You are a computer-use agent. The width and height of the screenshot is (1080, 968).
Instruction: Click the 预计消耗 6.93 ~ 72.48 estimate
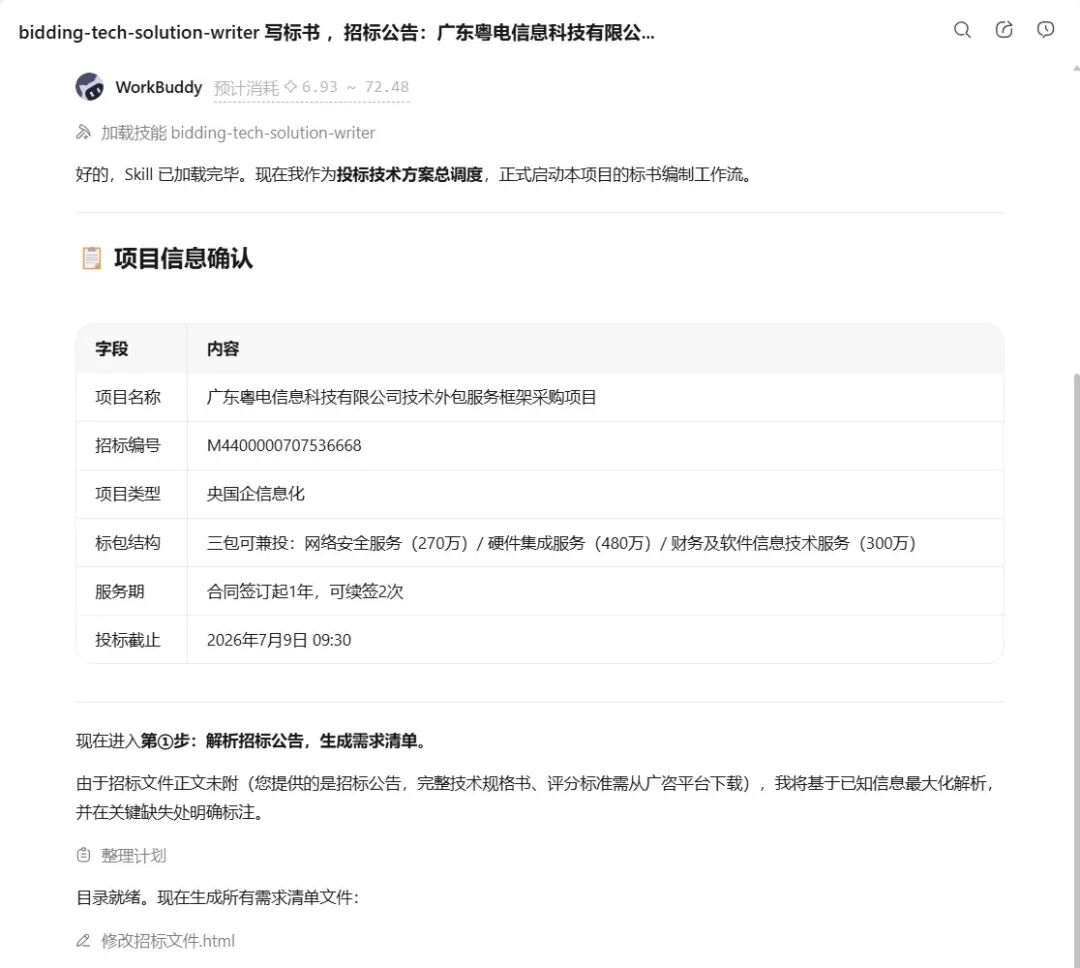[x=311, y=87]
